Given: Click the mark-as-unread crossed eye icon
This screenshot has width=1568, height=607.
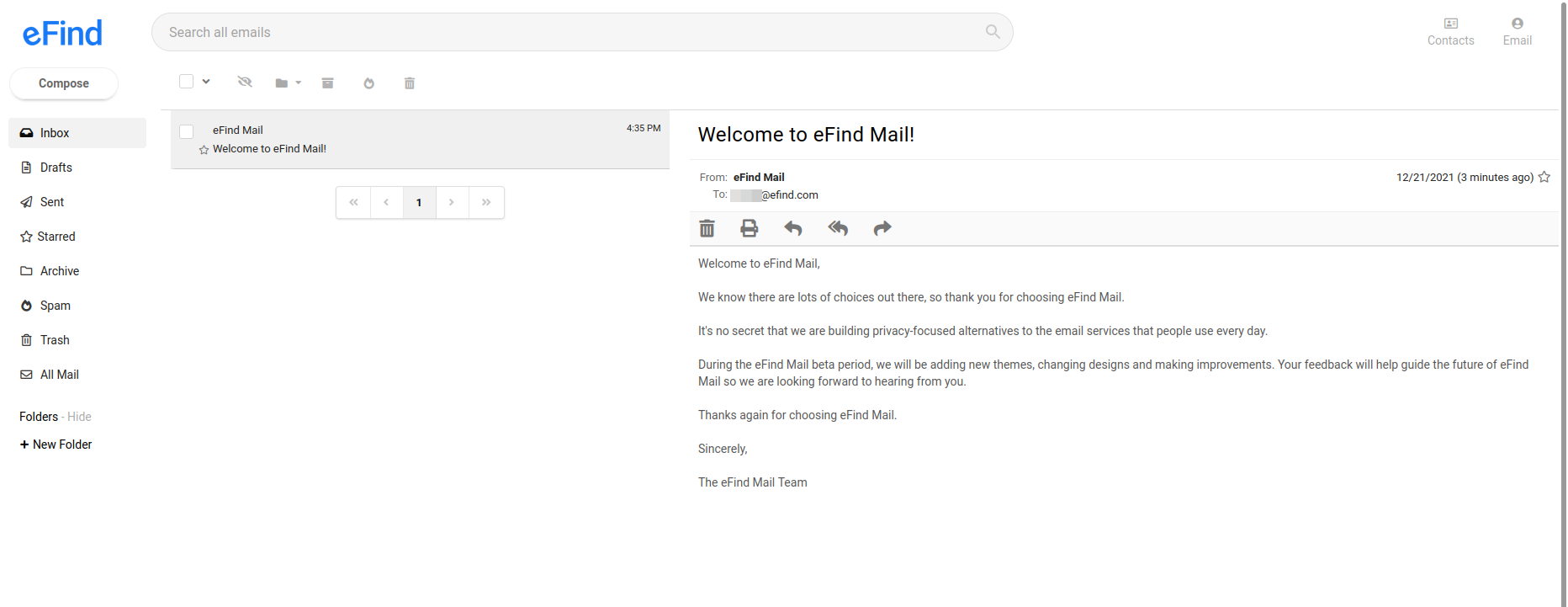Looking at the screenshot, I should point(245,82).
